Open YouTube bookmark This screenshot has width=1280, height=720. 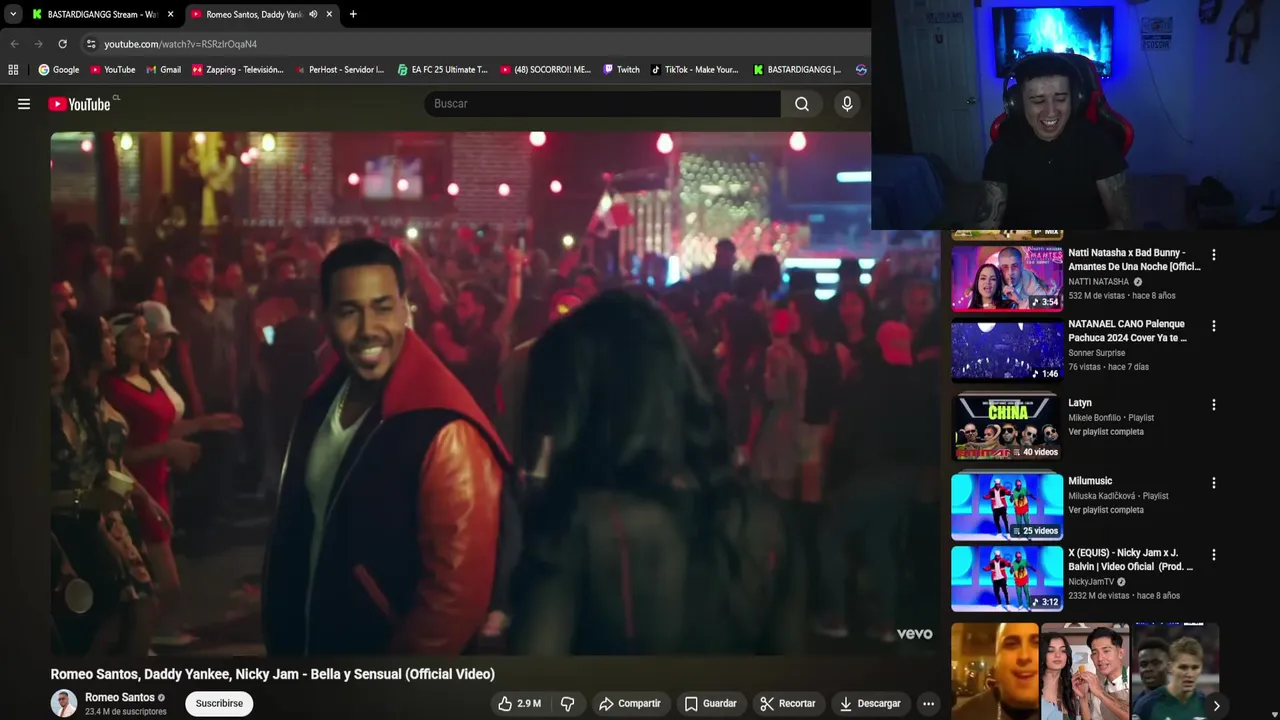tap(113, 70)
